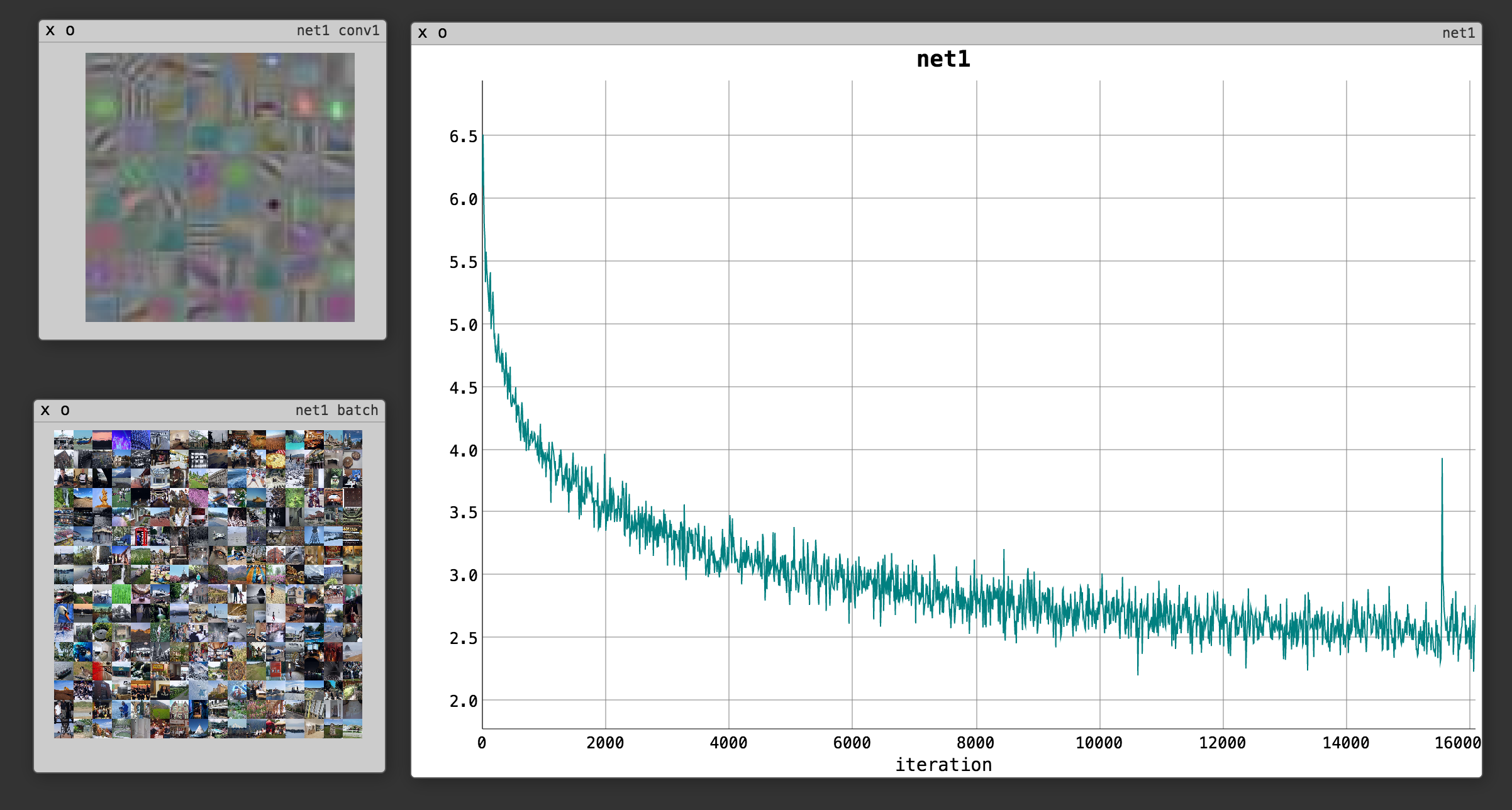1512x810 pixels.
Task: Select the batch image grid
Action: click(x=208, y=584)
